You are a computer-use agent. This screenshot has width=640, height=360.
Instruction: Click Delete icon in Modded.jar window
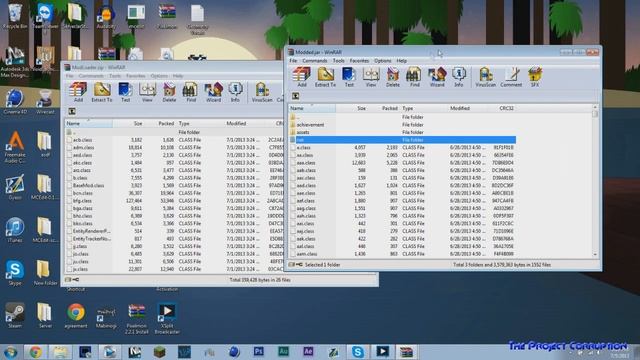tap(393, 77)
